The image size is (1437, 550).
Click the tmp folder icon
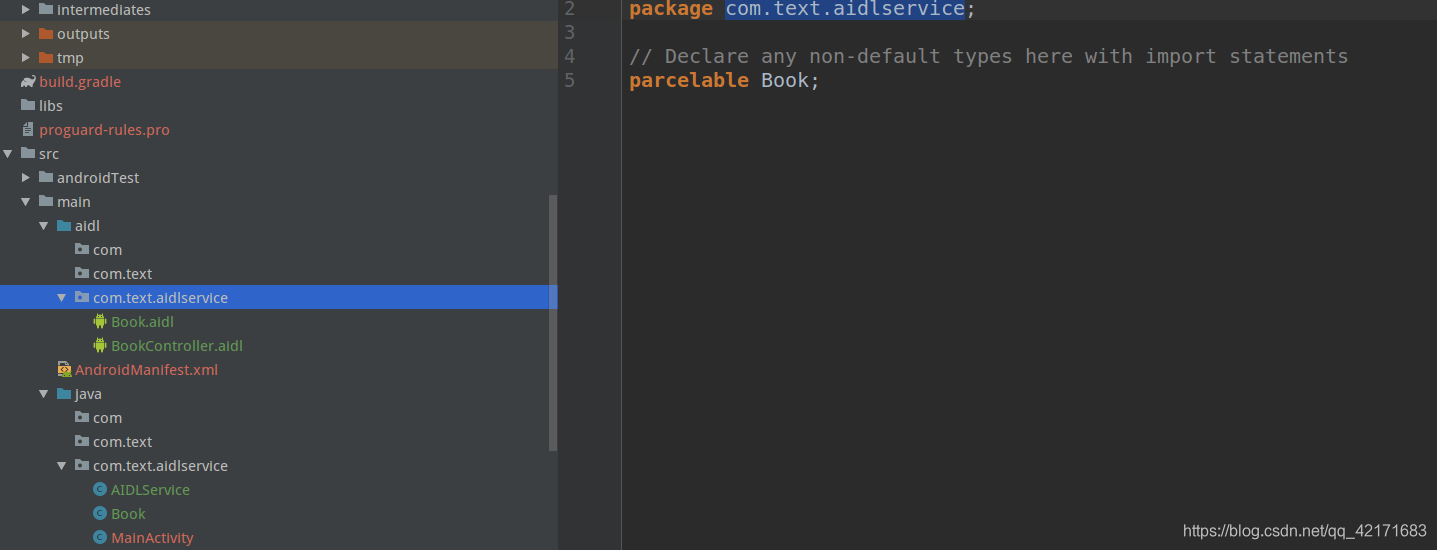(x=45, y=57)
